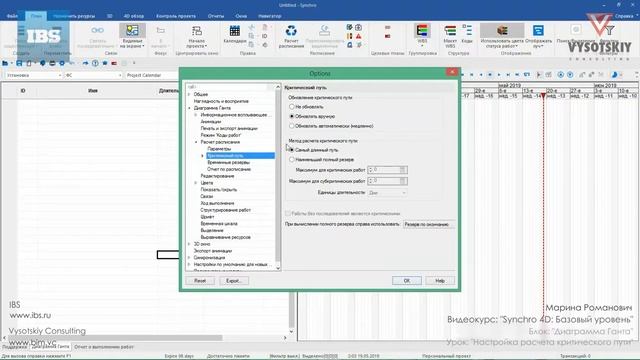Collapse 'Расчет расписания' tree node
The width and height of the screenshot is (640, 360).
tap(196, 142)
